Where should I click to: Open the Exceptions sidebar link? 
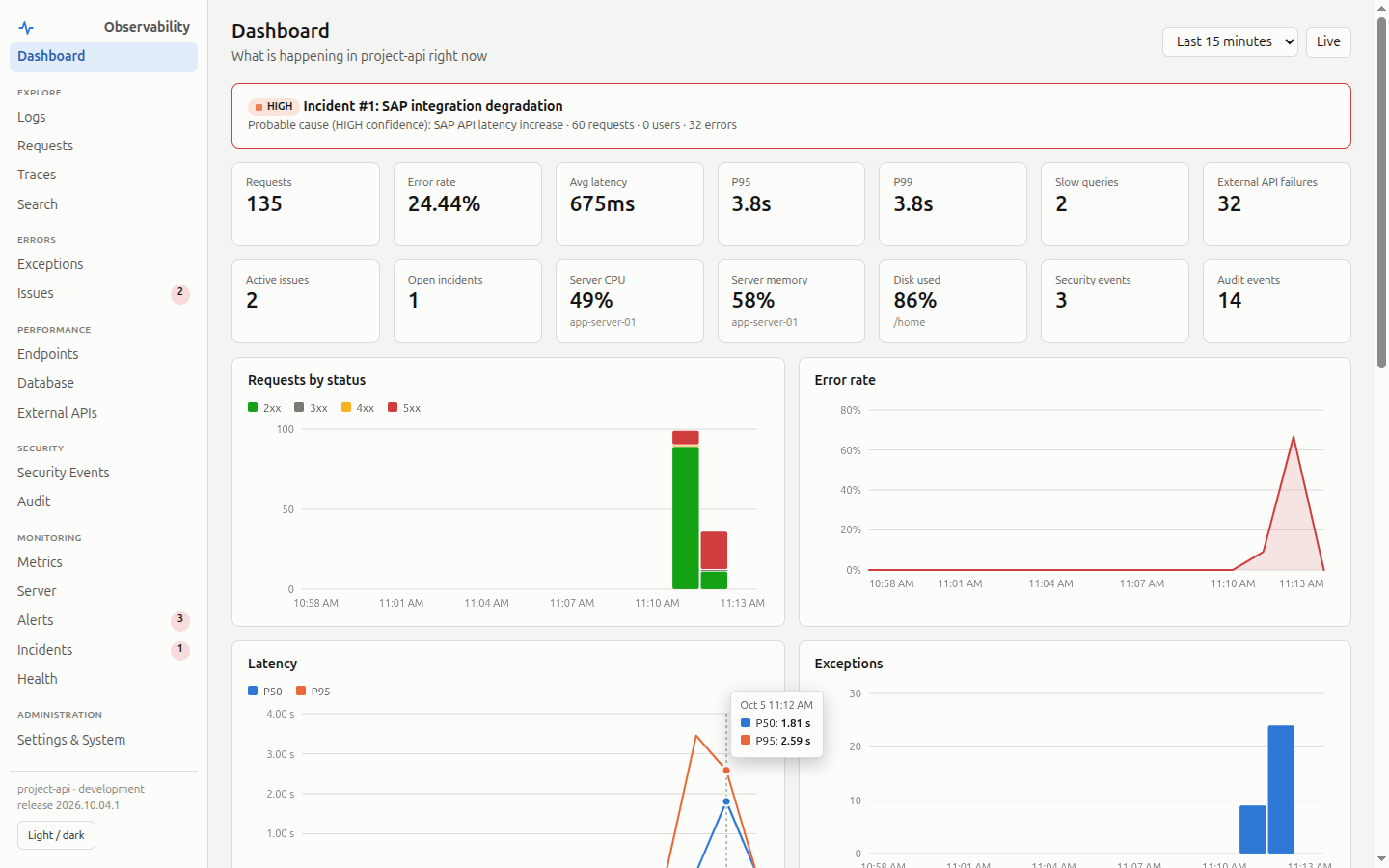pos(103,264)
